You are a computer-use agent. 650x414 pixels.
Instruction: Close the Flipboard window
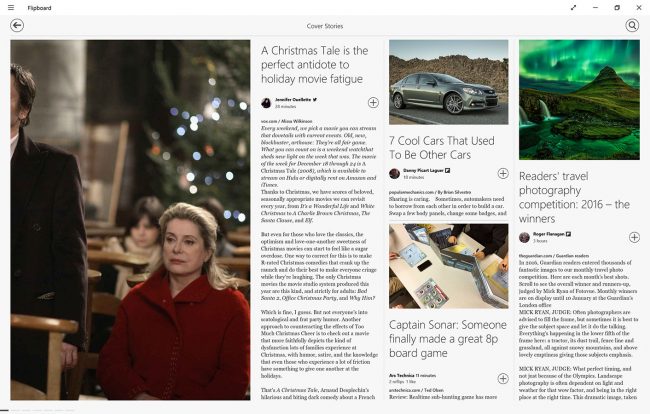639,7
